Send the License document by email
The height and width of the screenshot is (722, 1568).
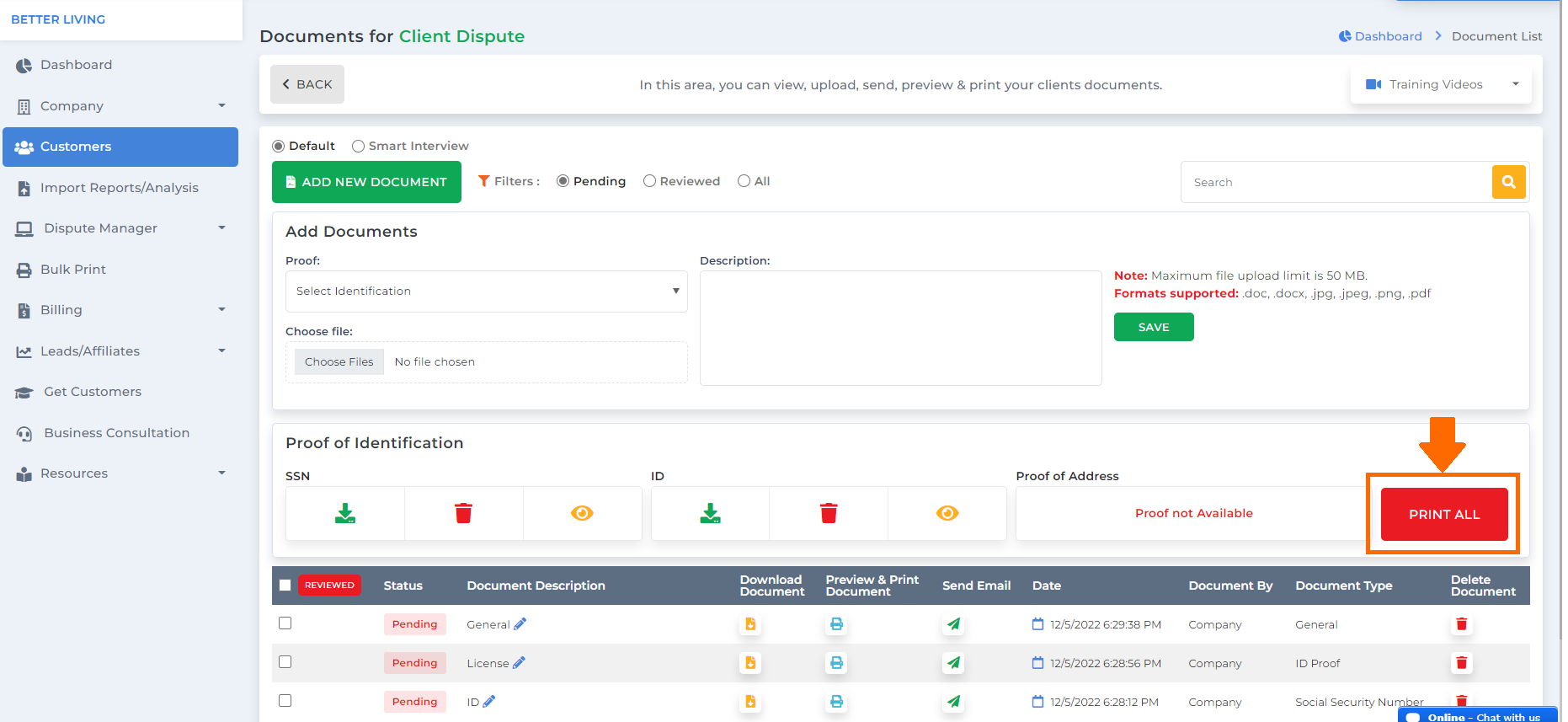tap(953, 663)
